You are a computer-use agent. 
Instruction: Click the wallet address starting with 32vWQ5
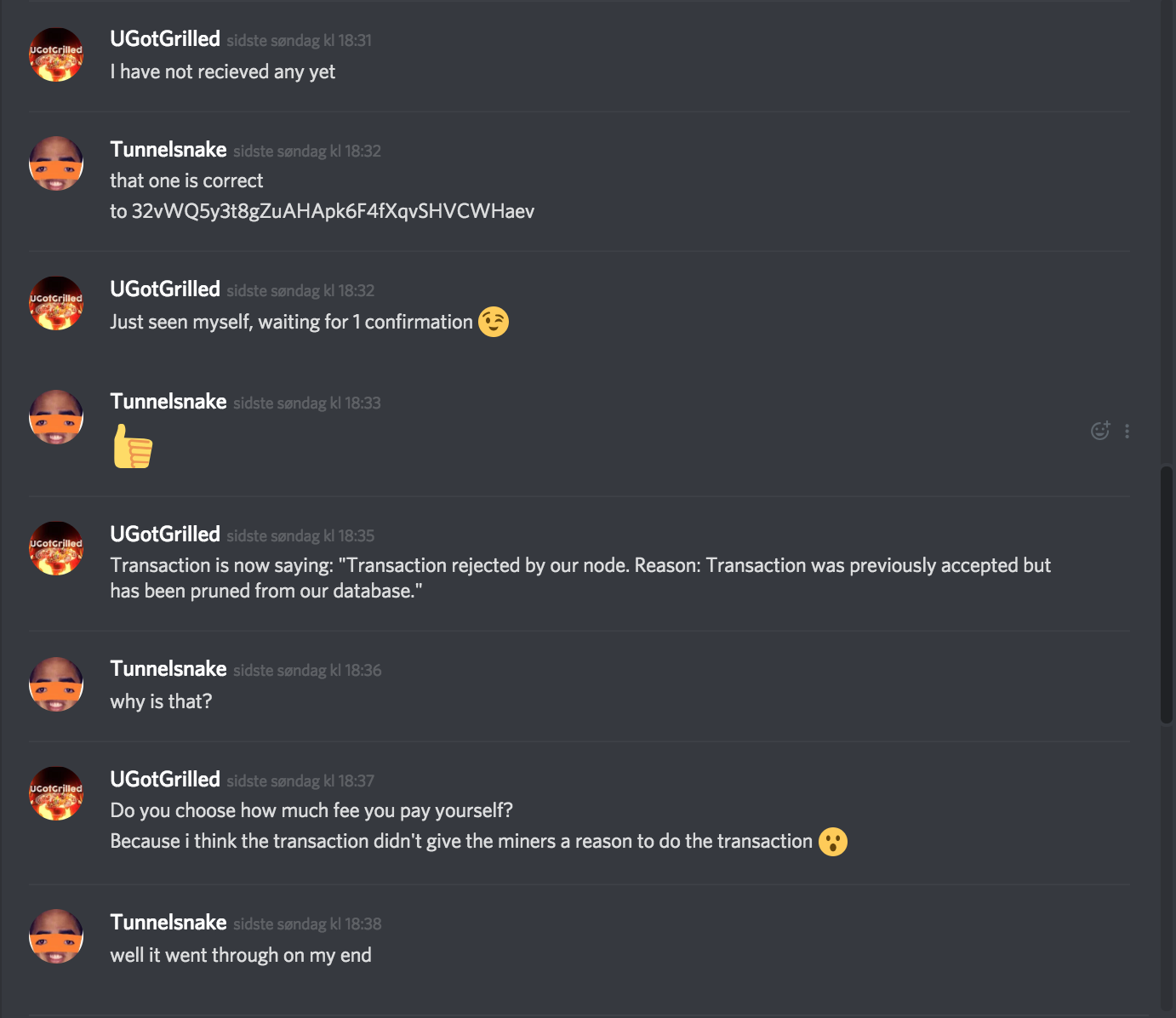333,211
